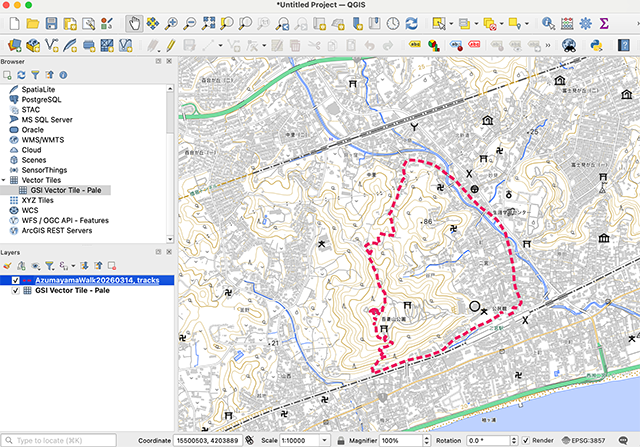Click the Browser Collapse All icon
This screenshot has width=640, height=447.
pos(49,75)
